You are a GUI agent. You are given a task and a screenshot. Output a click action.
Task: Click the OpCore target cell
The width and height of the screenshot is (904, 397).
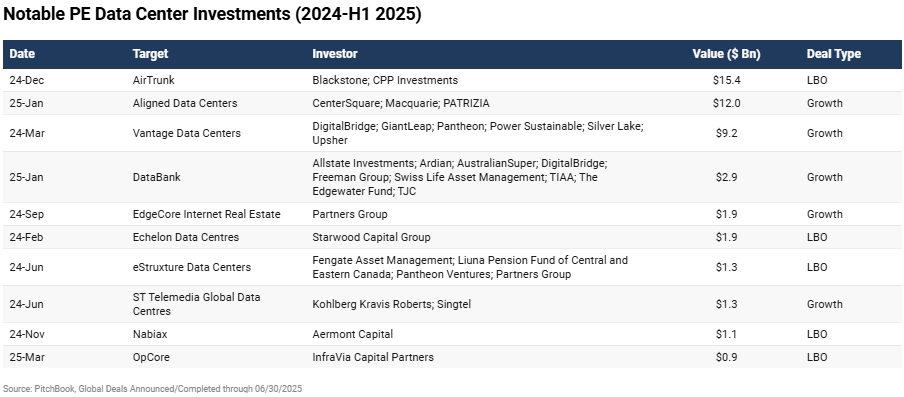[151, 357]
